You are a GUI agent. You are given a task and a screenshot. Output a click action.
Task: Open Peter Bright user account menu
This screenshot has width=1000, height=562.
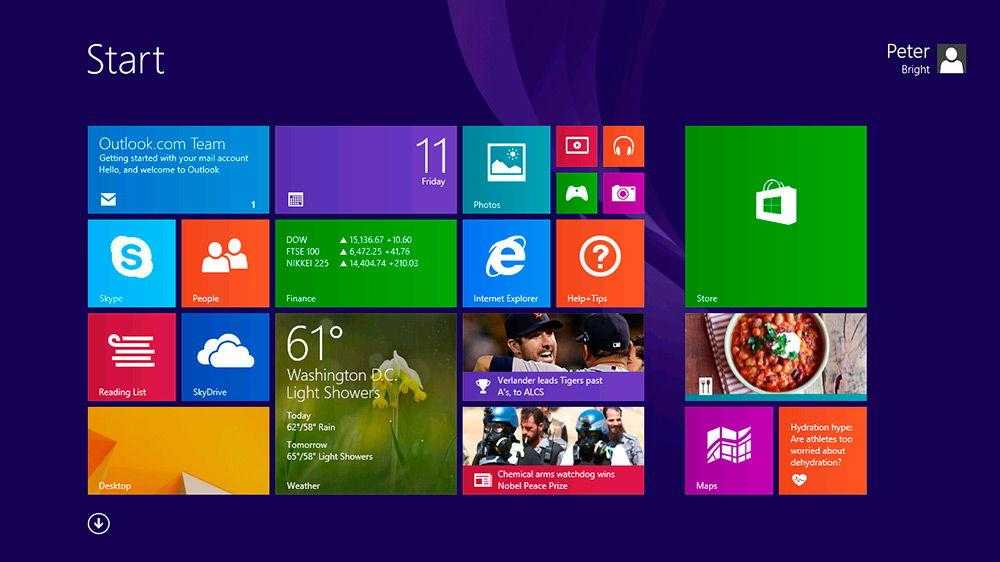926,59
